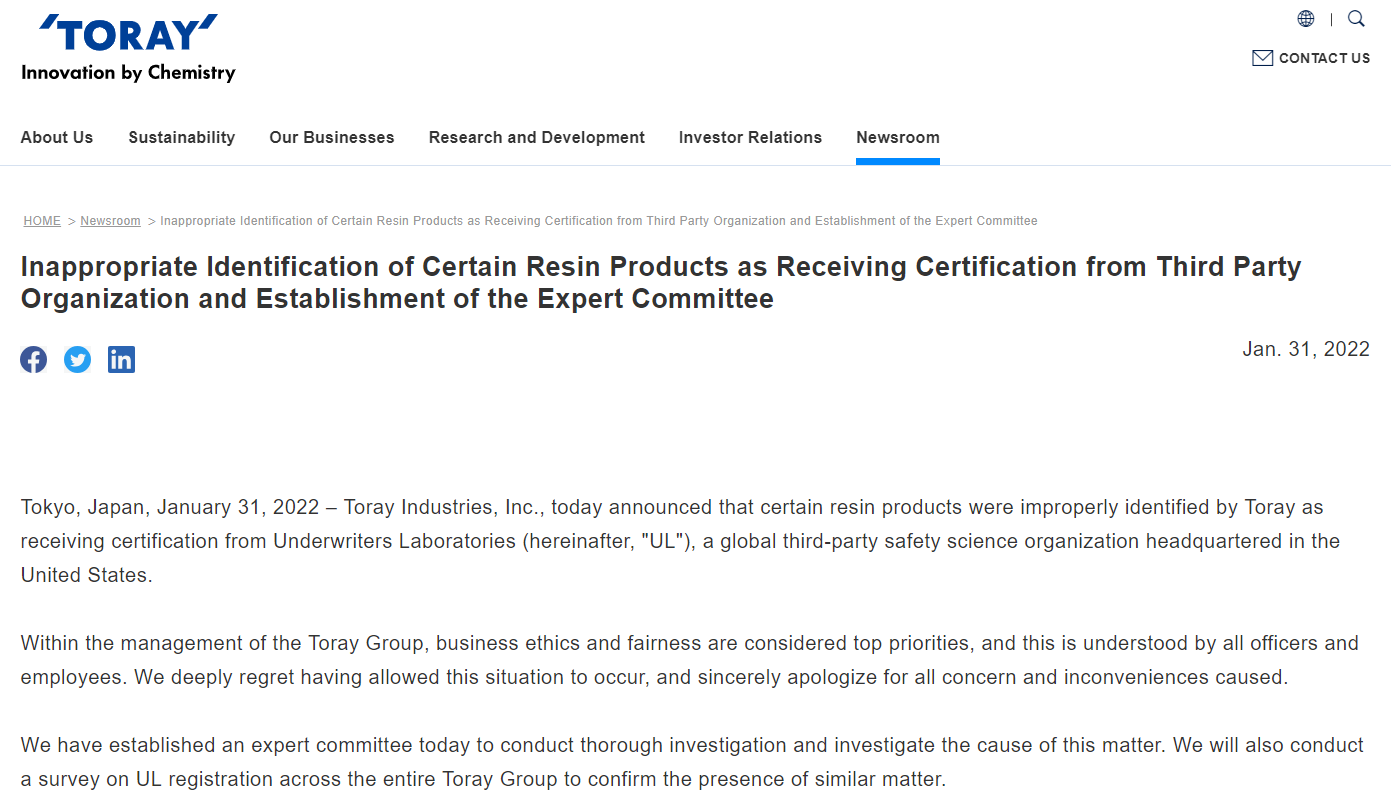Expand the Research and Development navigation item
1391x812 pixels.
coord(537,138)
